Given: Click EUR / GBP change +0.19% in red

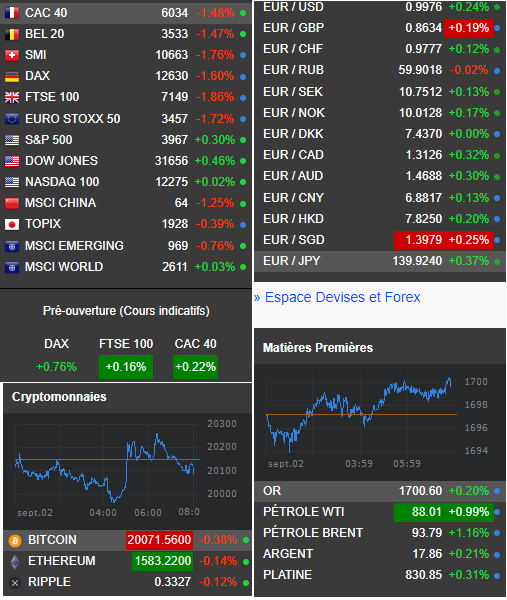Looking at the screenshot, I should pyautogui.click(x=469, y=28).
